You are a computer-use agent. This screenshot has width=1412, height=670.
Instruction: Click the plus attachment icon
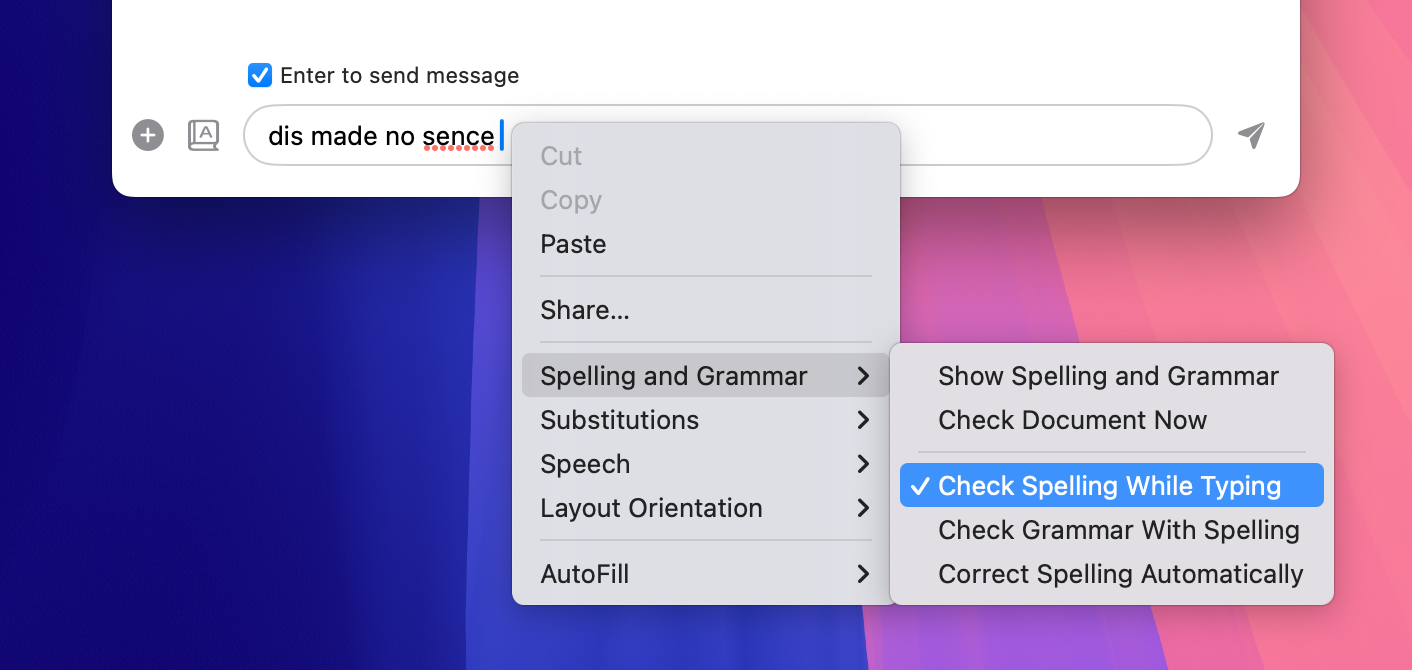(x=148, y=135)
